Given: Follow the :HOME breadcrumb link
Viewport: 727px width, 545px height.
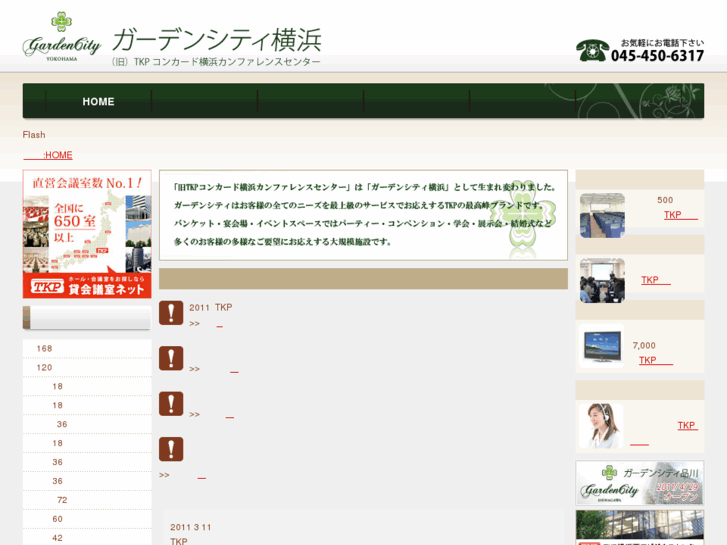Looking at the screenshot, I should pos(48,155).
